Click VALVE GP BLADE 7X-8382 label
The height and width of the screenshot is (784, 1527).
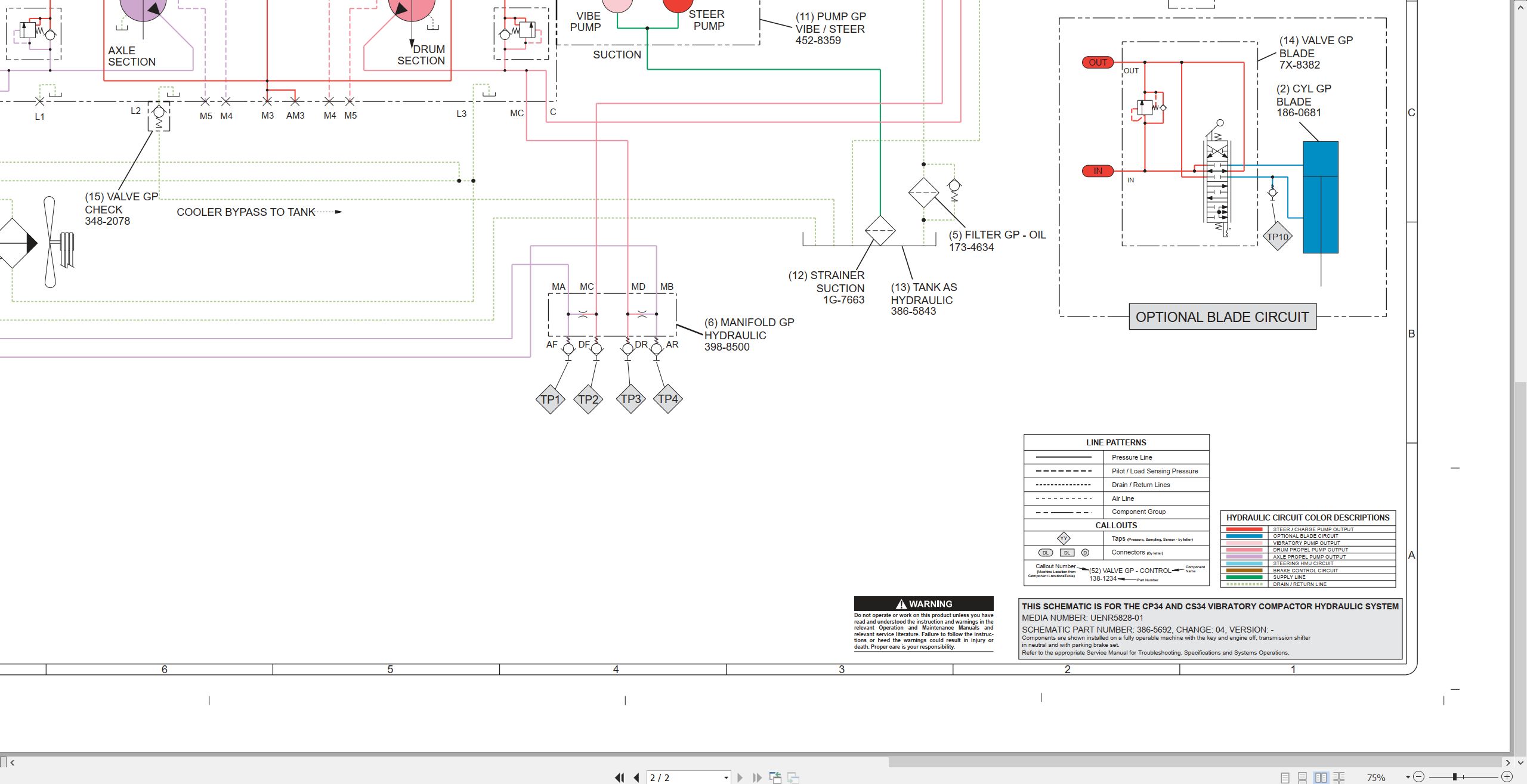click(x=1316, y=52)
